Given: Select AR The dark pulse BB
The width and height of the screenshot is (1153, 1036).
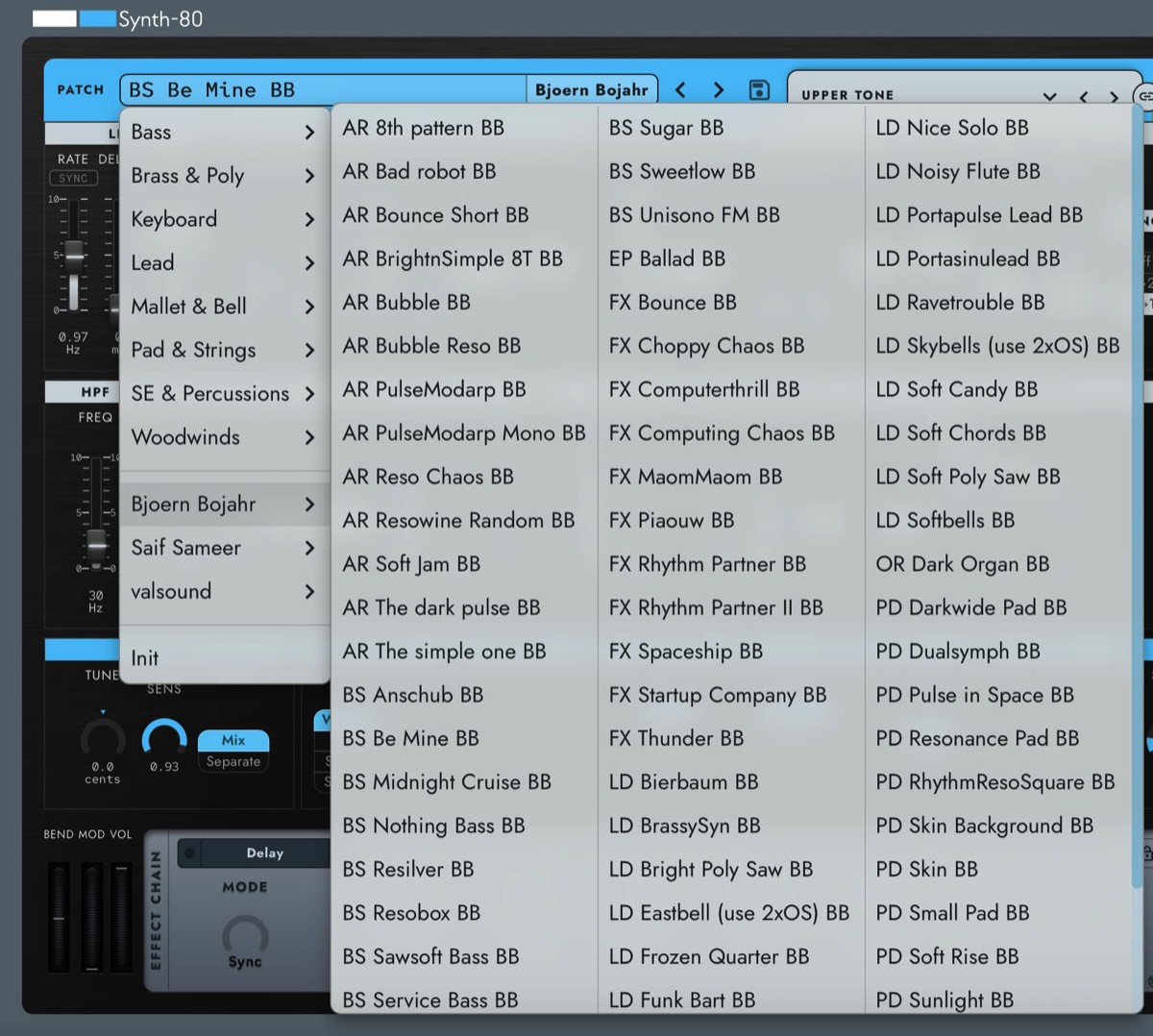Looking at the screenshot, I should (x=464, y=607).
